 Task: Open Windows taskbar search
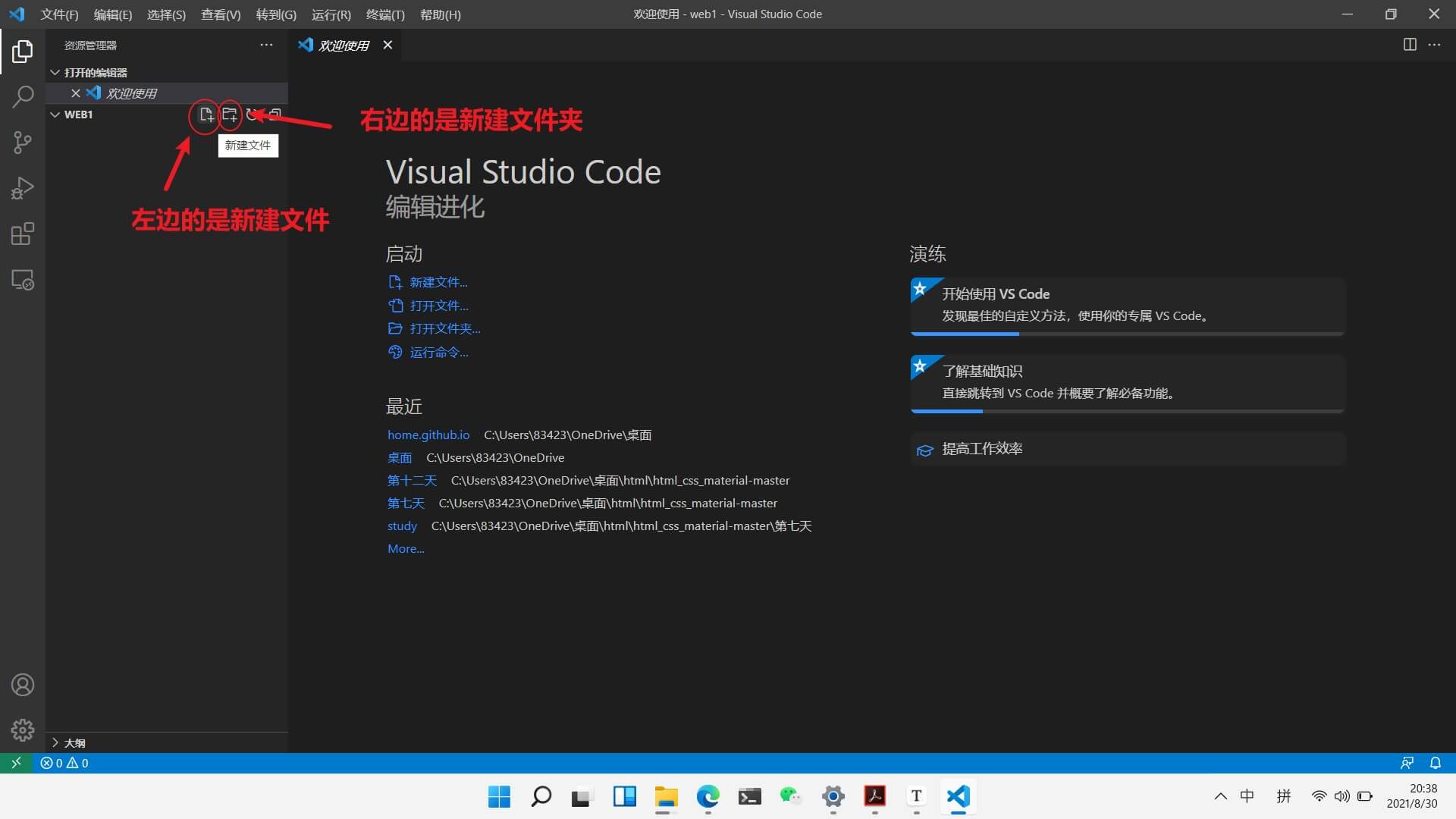click(x=541, y=796)
